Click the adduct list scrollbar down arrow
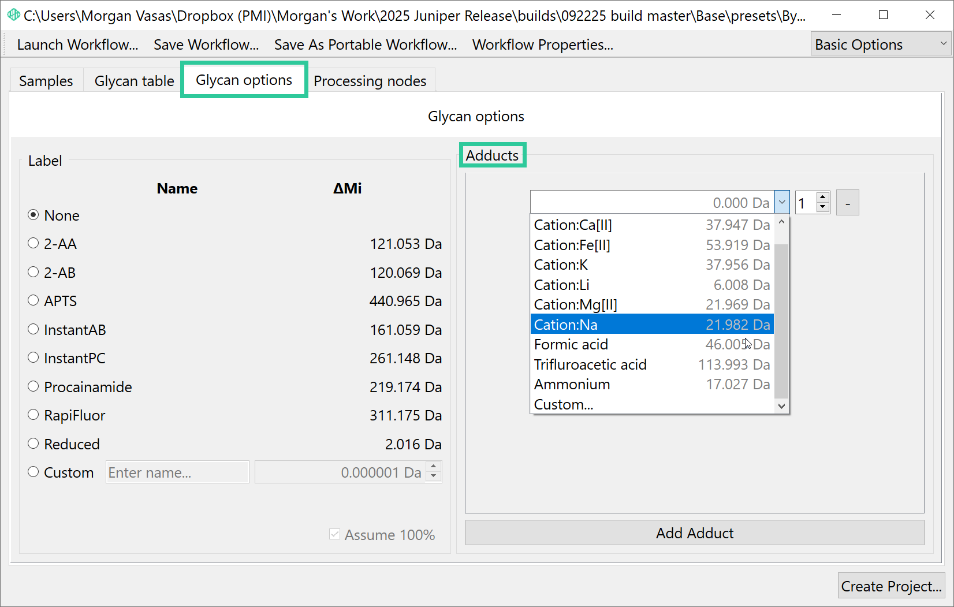Image resolution: width=954 pixels, height=607 pixels. [782, 406]
